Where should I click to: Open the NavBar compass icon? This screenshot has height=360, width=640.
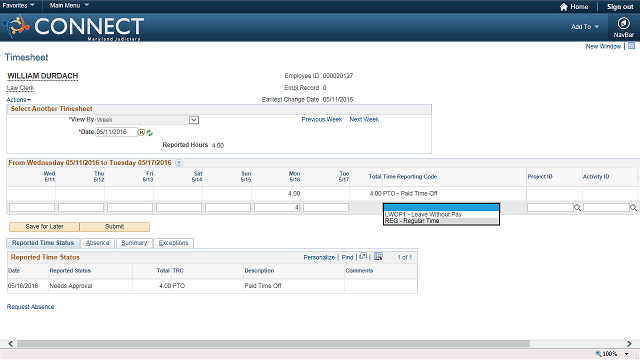(x=623, y=23)
